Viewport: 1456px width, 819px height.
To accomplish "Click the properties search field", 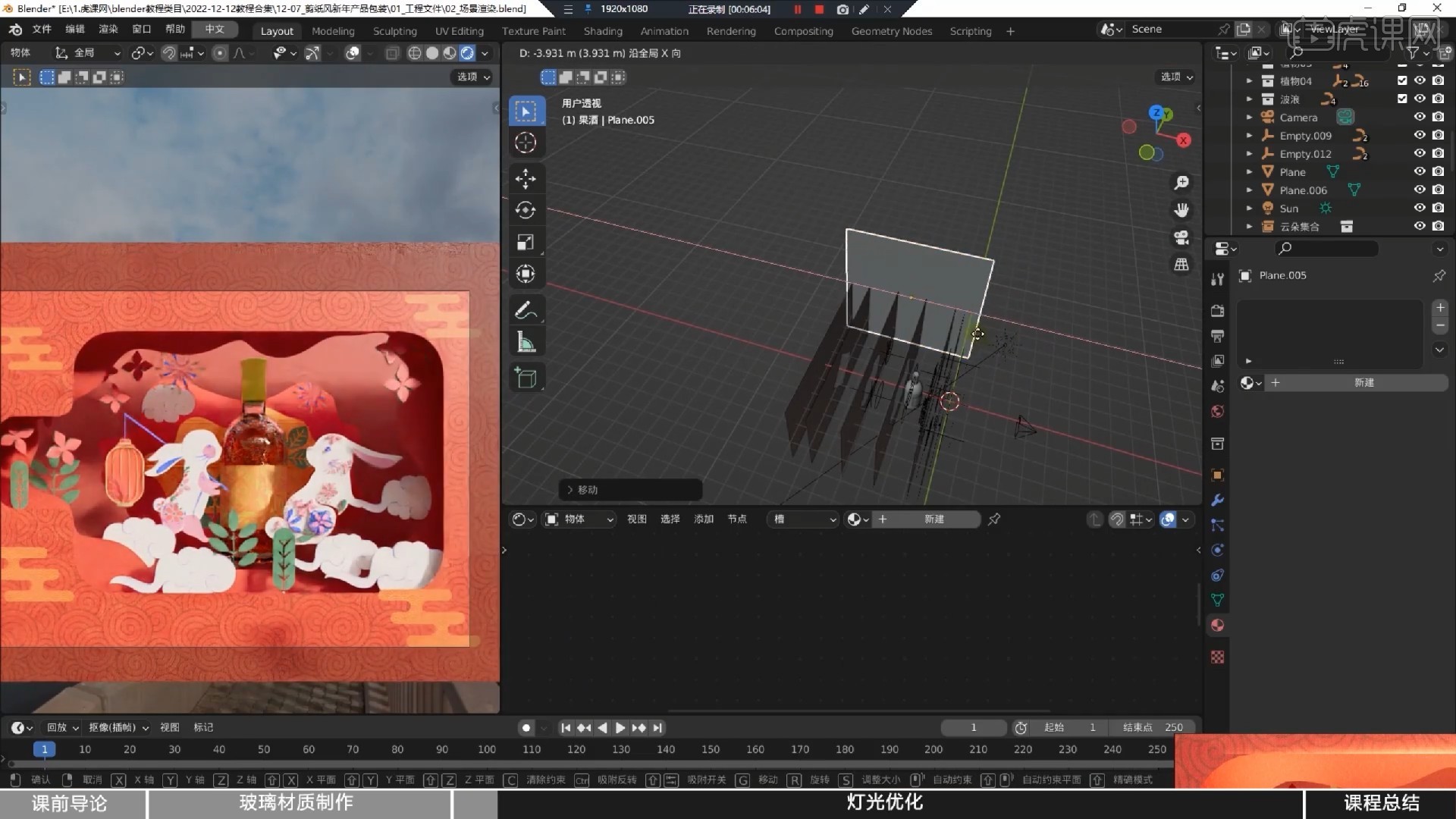I will pyautogui.click(x=1326, y=249).
